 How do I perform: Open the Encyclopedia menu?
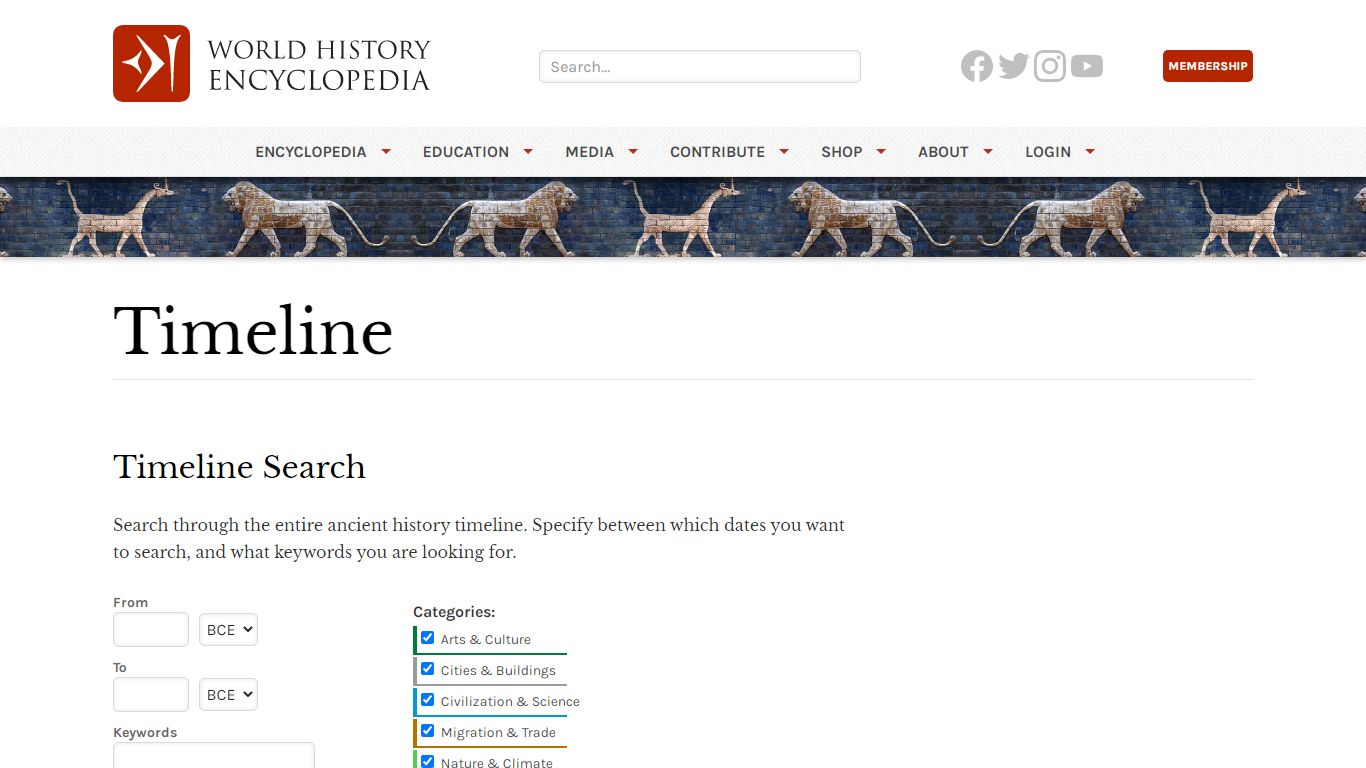[x=311, y=152]
